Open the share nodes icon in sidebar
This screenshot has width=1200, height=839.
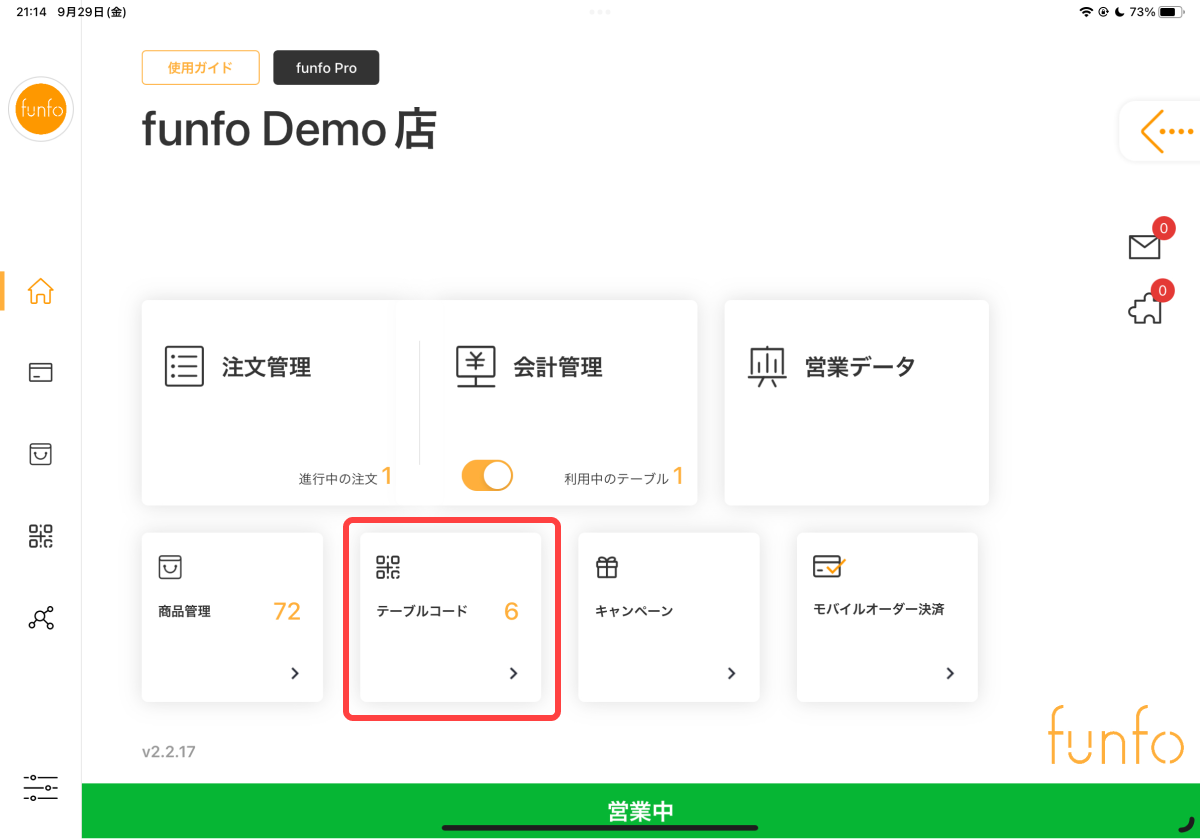pyautogui.click(x=41, y=618)
